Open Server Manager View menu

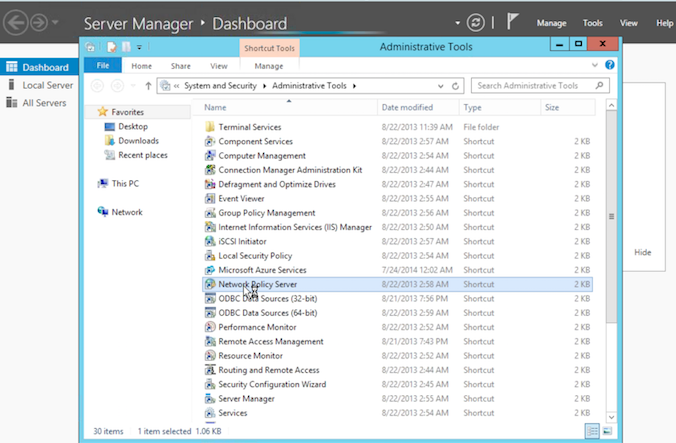(628, 23)
